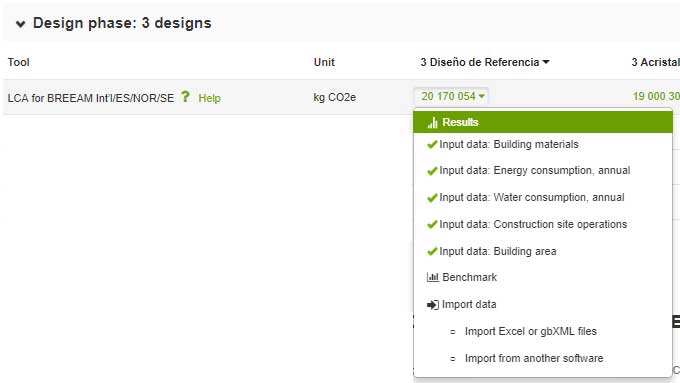Click the green checkmark beside Building area

click(432, 252)
